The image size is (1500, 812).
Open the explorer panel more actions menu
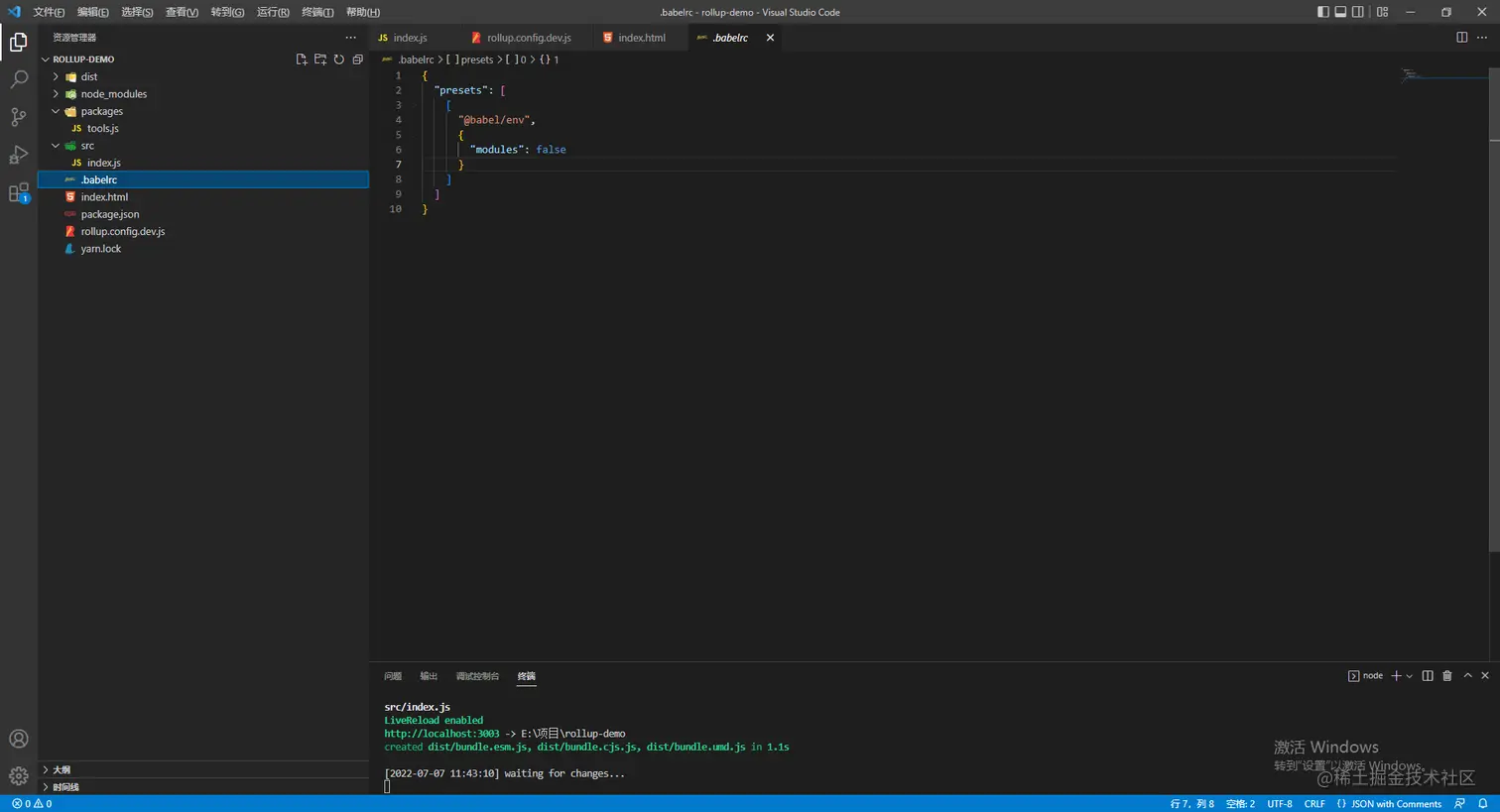(350, 38)
